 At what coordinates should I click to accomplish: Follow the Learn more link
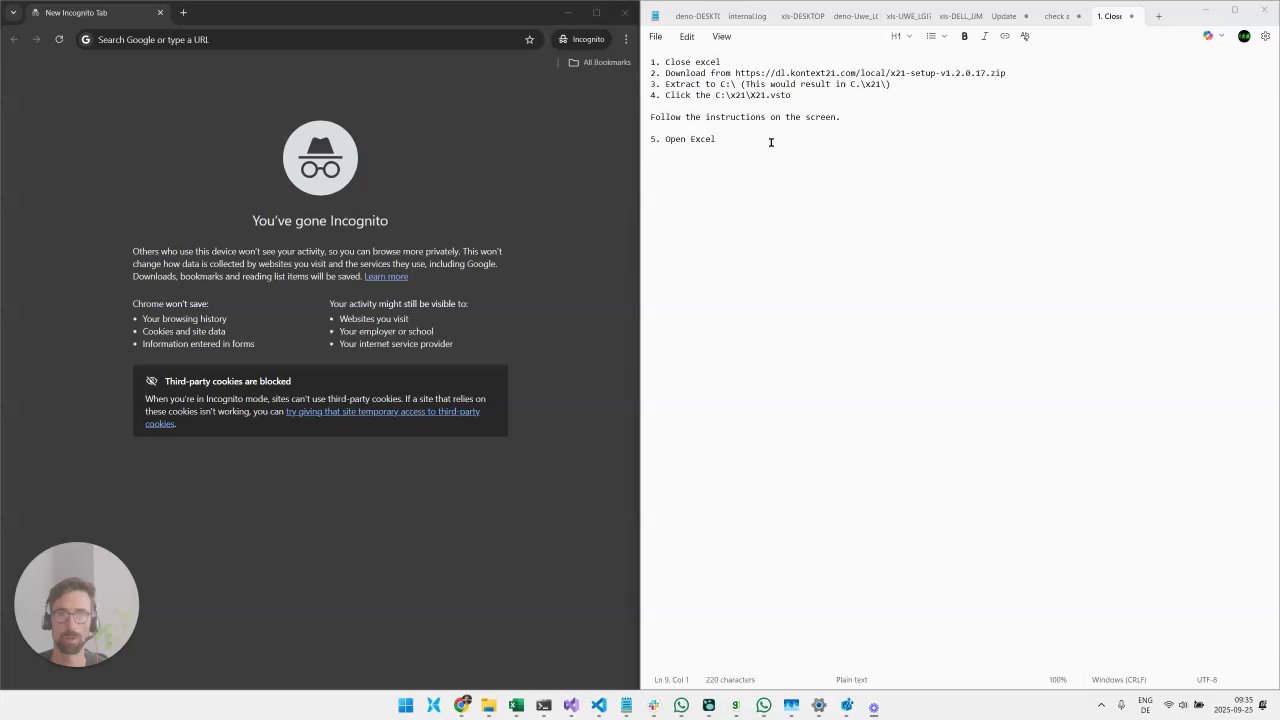386,276
